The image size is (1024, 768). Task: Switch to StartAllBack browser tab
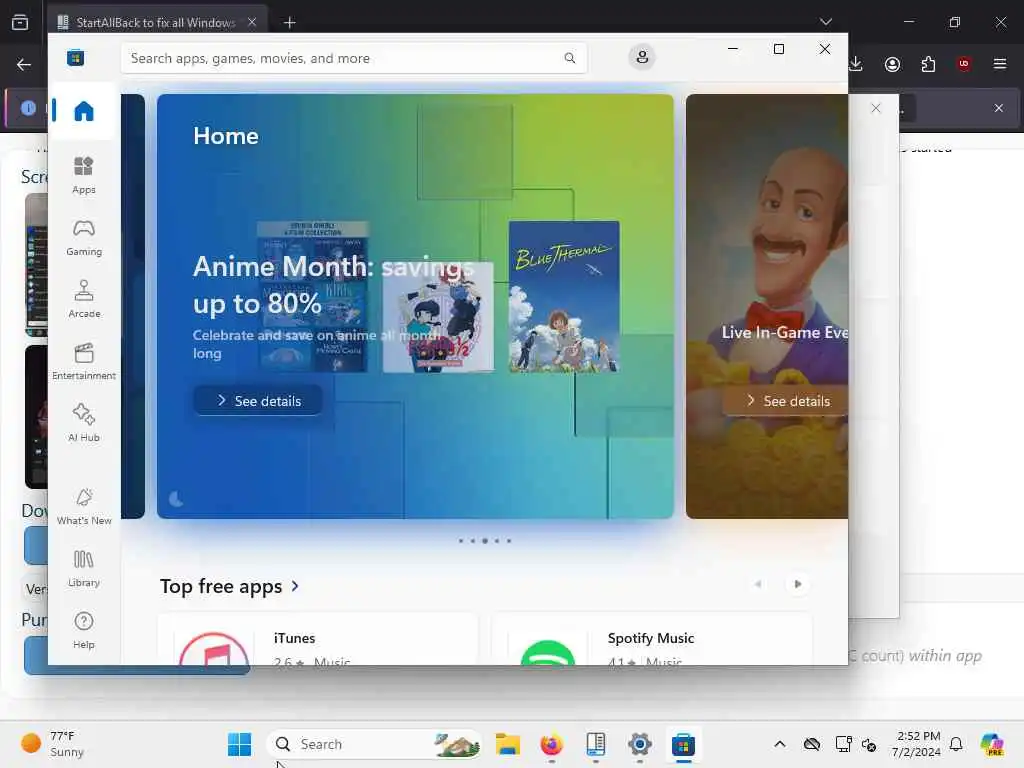157,22
